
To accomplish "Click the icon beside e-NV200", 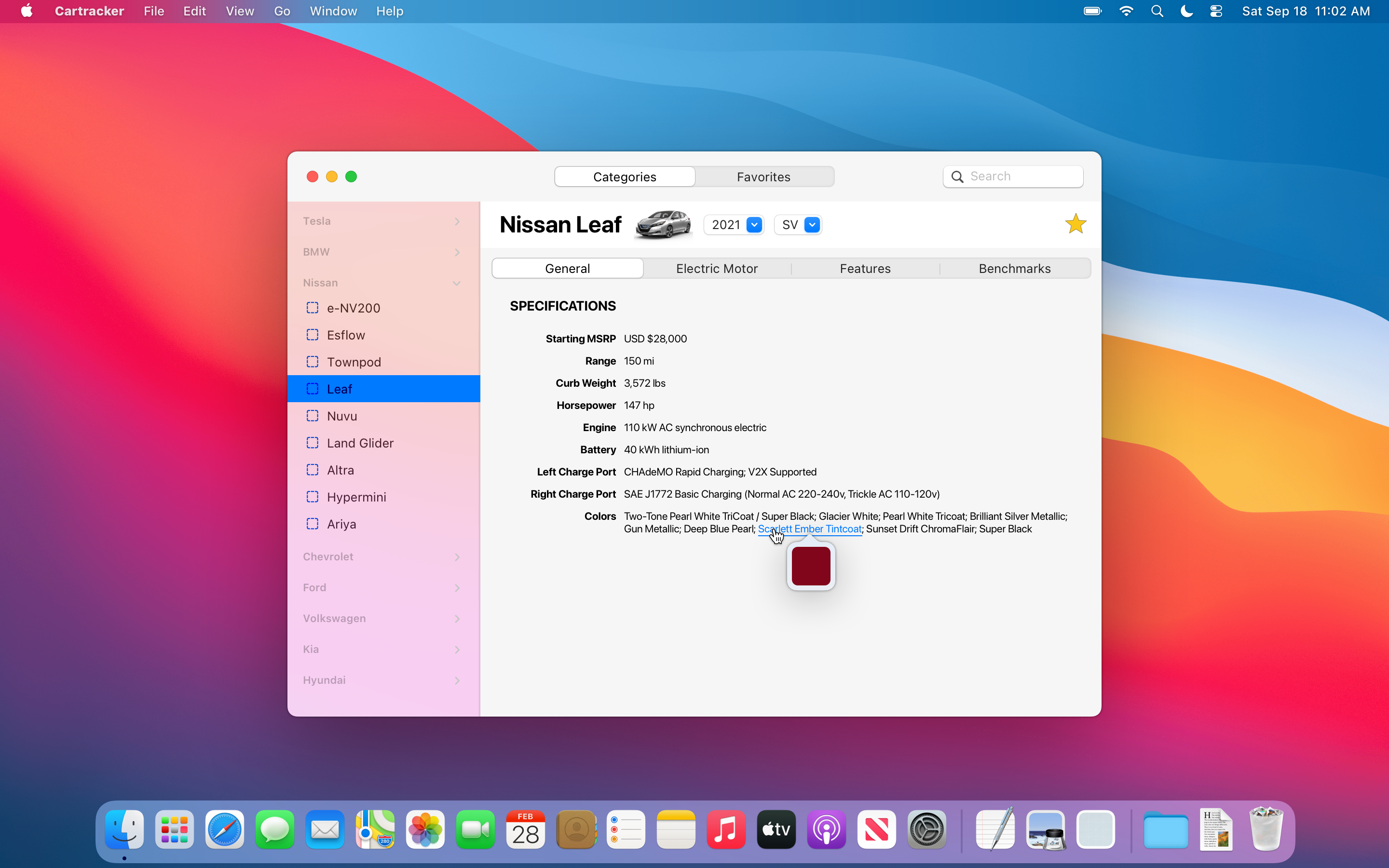I will tap(312, 308).
